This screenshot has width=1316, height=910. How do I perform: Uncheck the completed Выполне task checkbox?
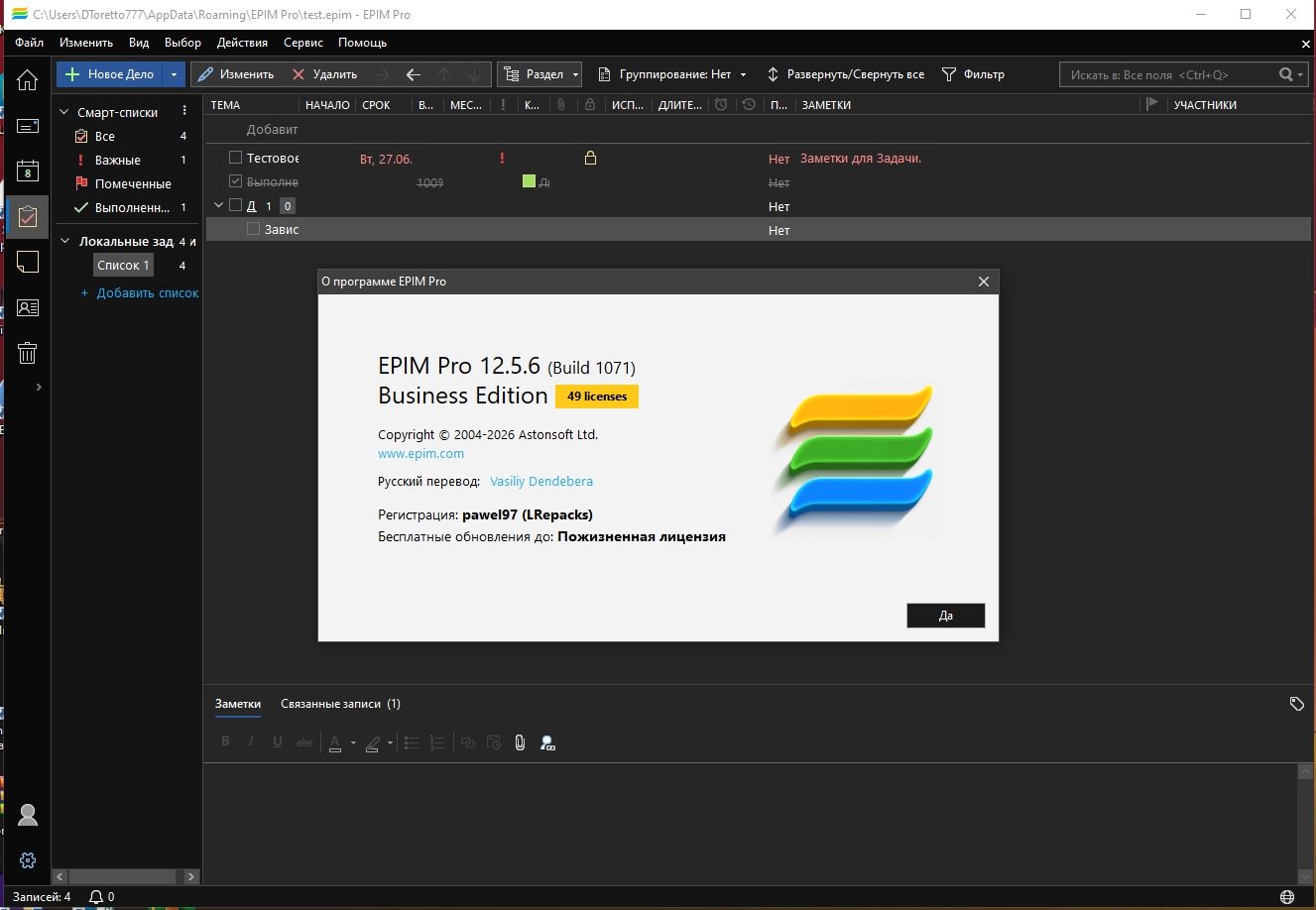point(235,181)
